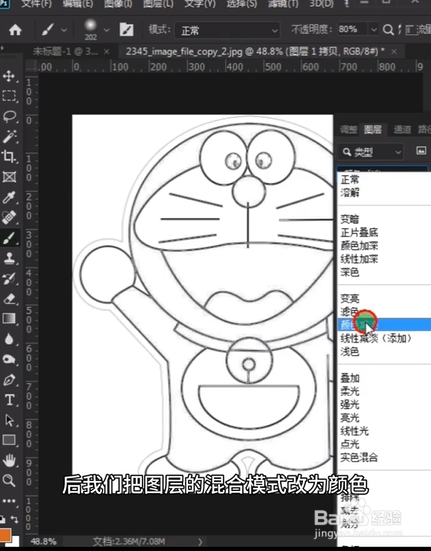
Task: Select the Gradient tool
Action: click(9, 319)
